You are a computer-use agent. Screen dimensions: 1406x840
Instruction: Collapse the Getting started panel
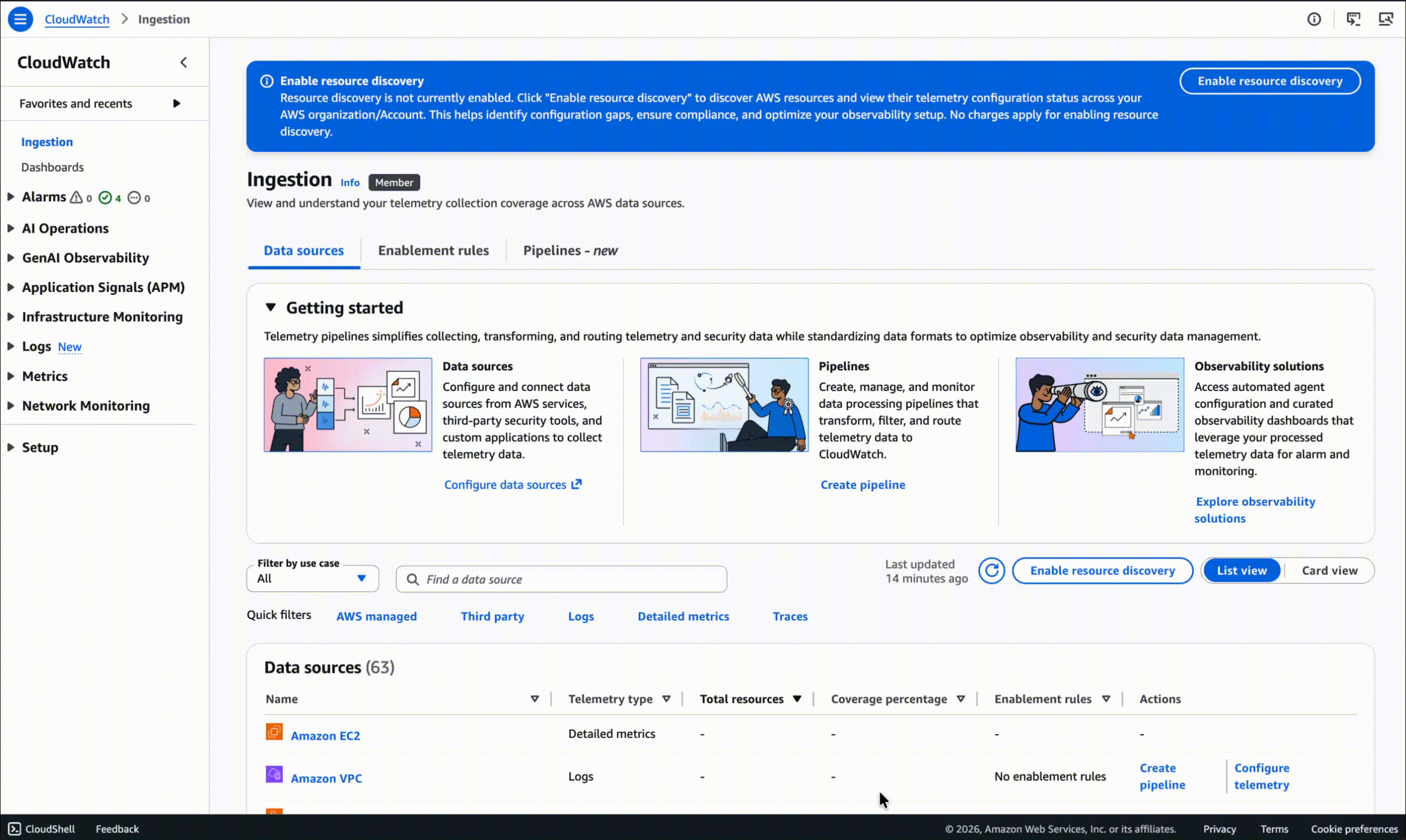tap(270, 307)
